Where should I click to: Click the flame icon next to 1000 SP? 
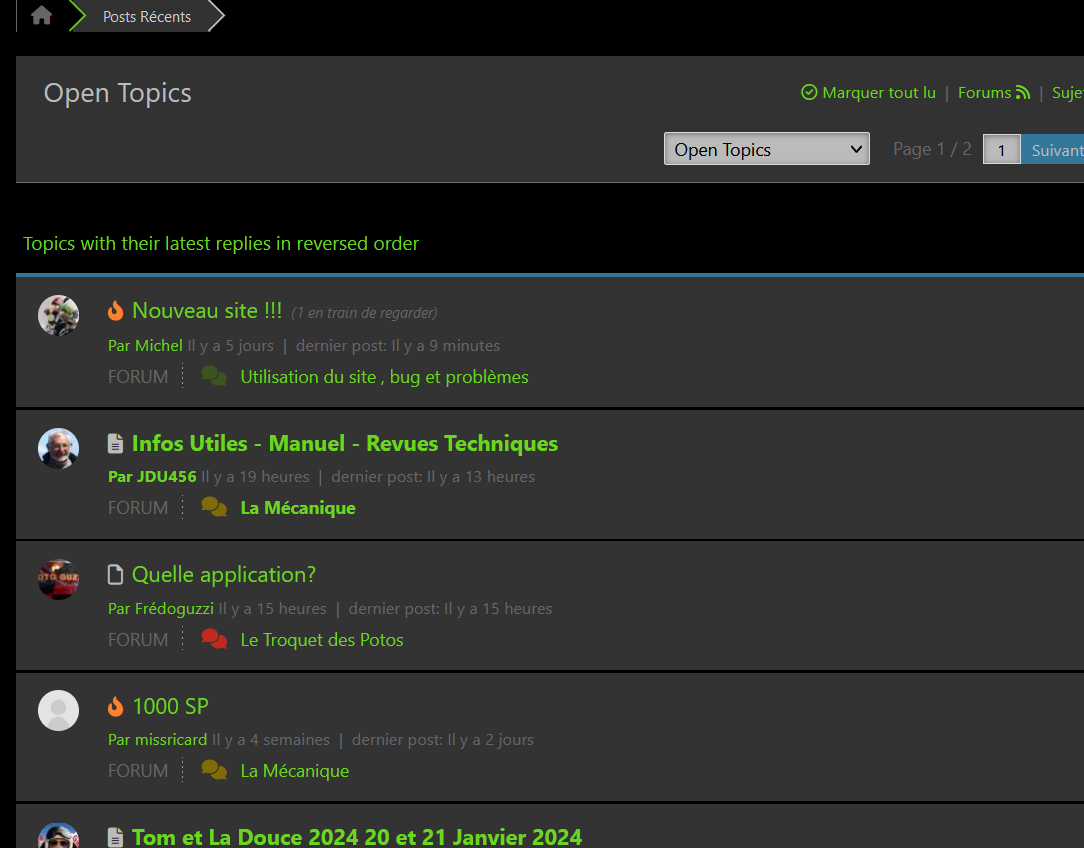point(116,707)
